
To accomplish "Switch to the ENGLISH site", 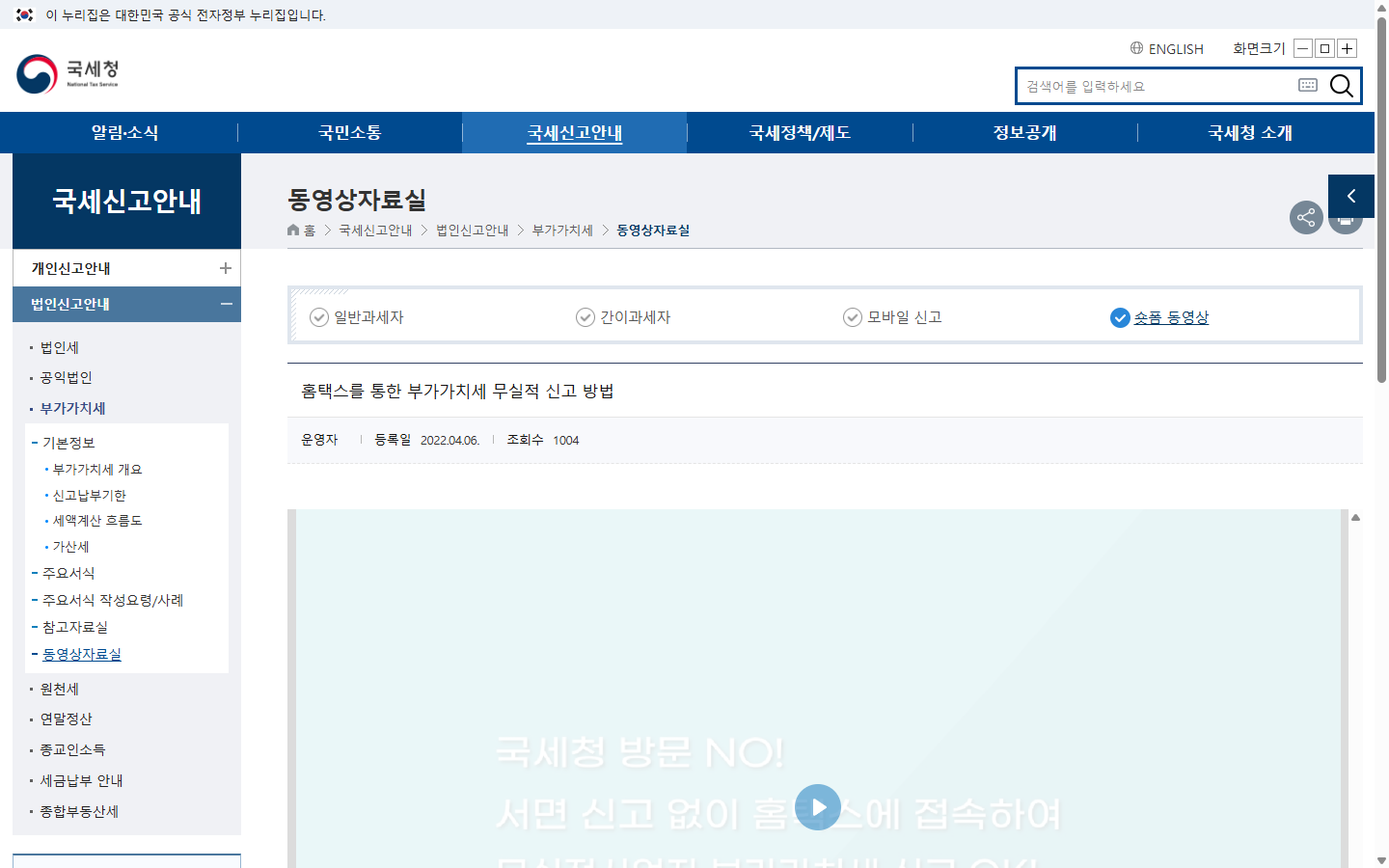I will pyautogui.click(x=1176, y=48).
